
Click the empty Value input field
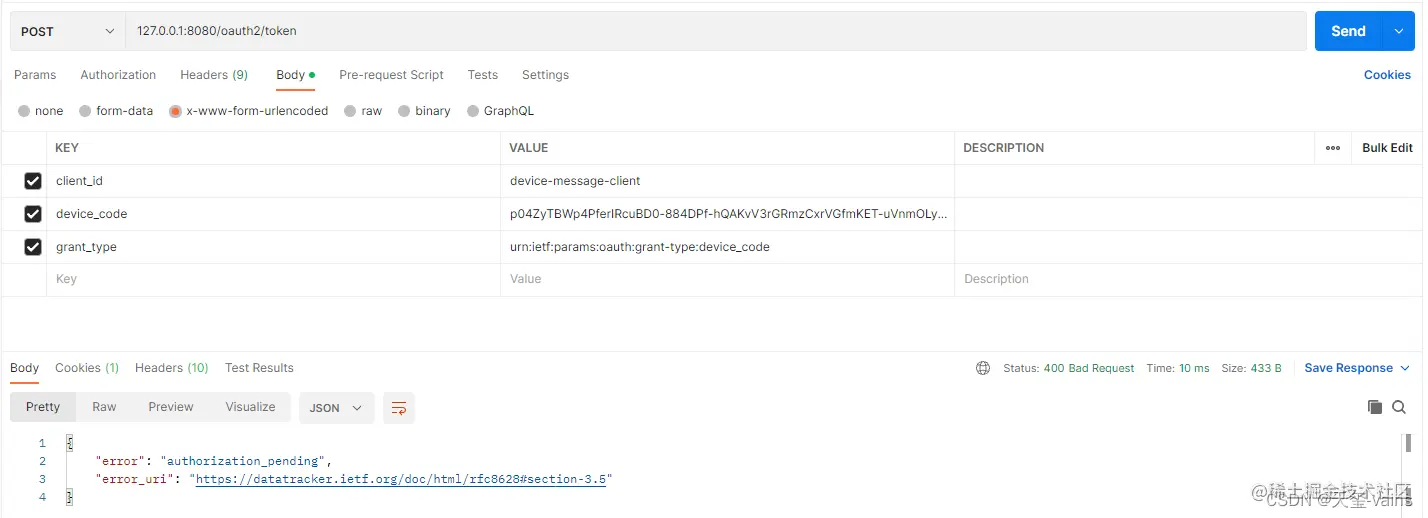tap(727, 280)
